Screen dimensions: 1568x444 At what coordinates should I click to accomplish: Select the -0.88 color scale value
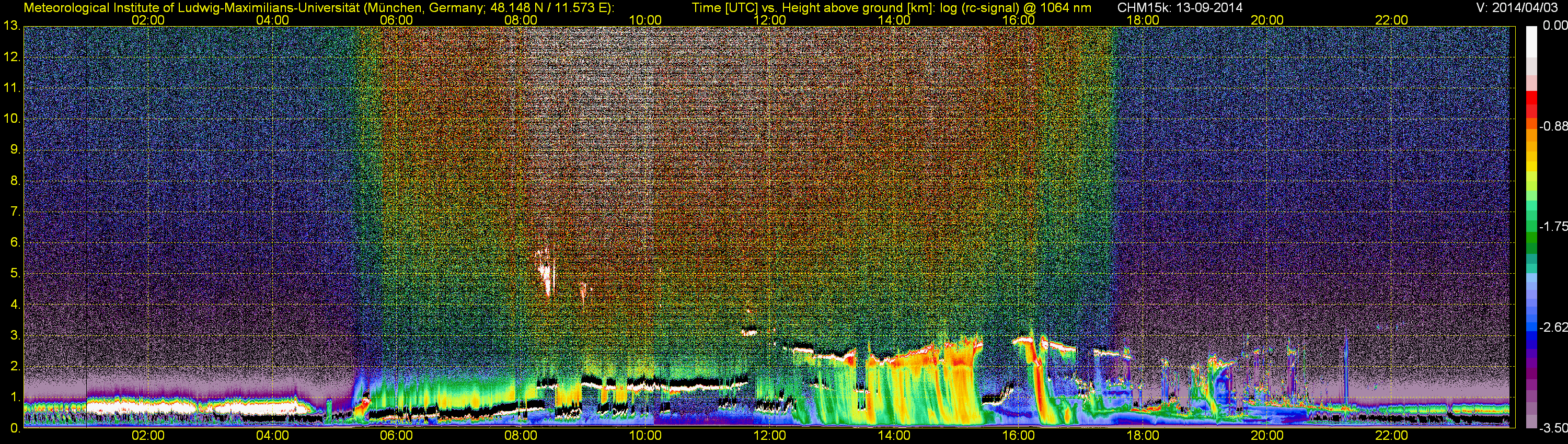[1553, 126]
